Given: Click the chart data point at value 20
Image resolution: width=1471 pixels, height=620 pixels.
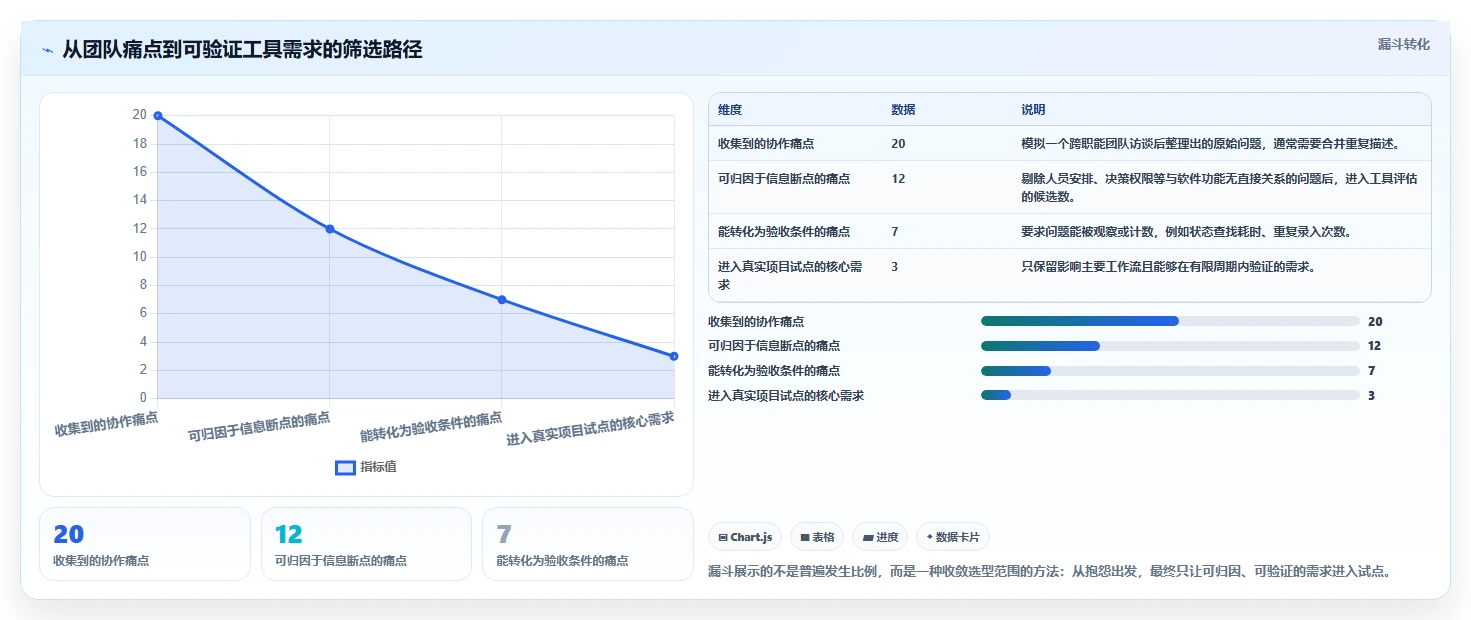Looking at the screenshot, I should coord(158,116).
